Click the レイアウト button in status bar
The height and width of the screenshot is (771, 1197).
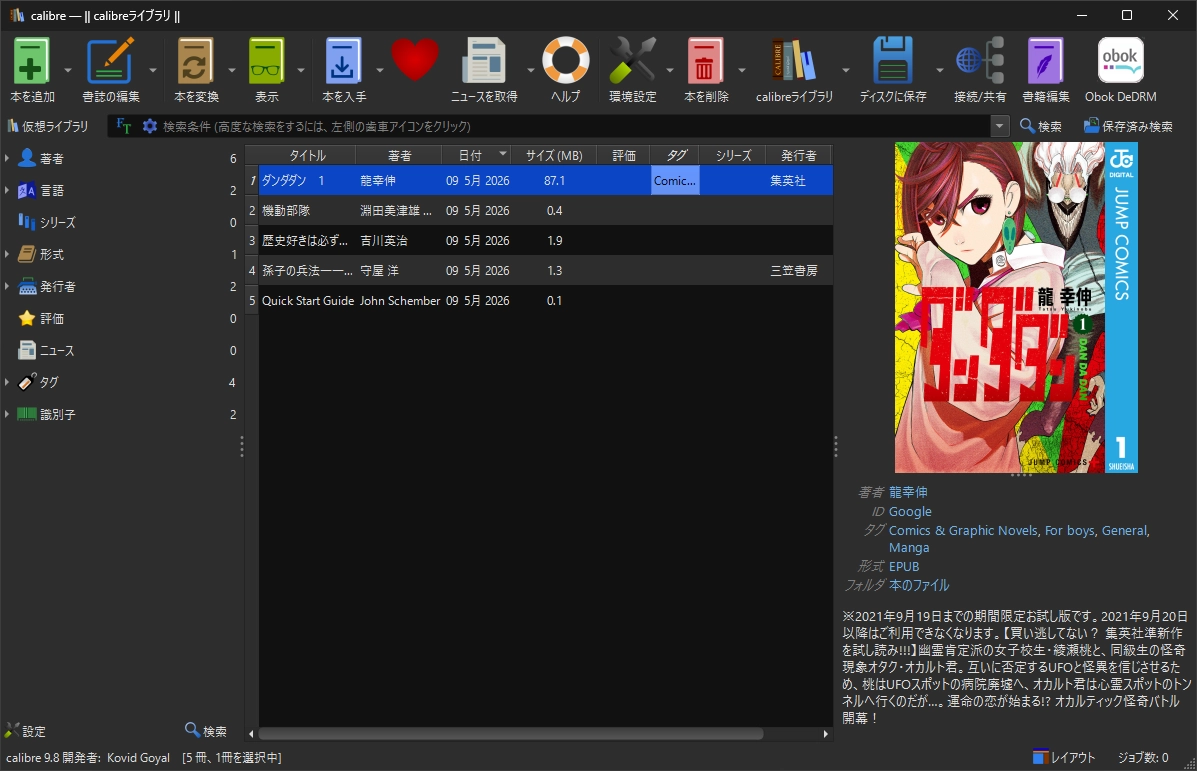pos(1064,757)
